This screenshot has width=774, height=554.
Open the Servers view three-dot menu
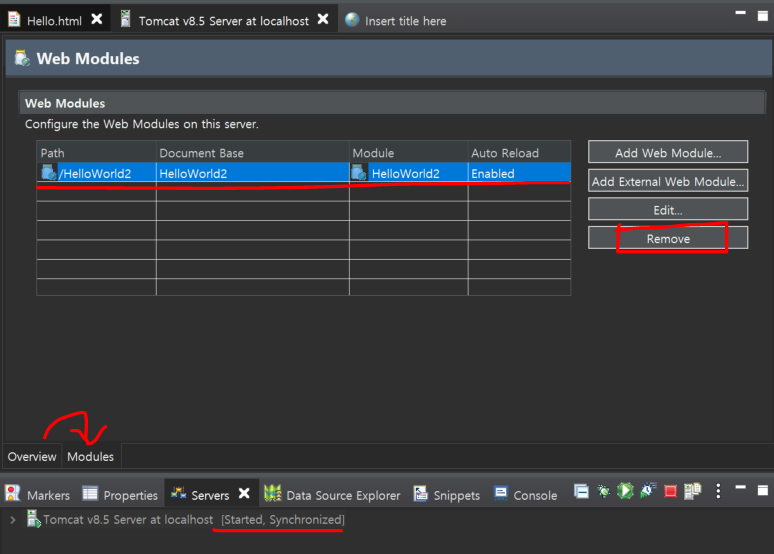(x=718, y=491)
